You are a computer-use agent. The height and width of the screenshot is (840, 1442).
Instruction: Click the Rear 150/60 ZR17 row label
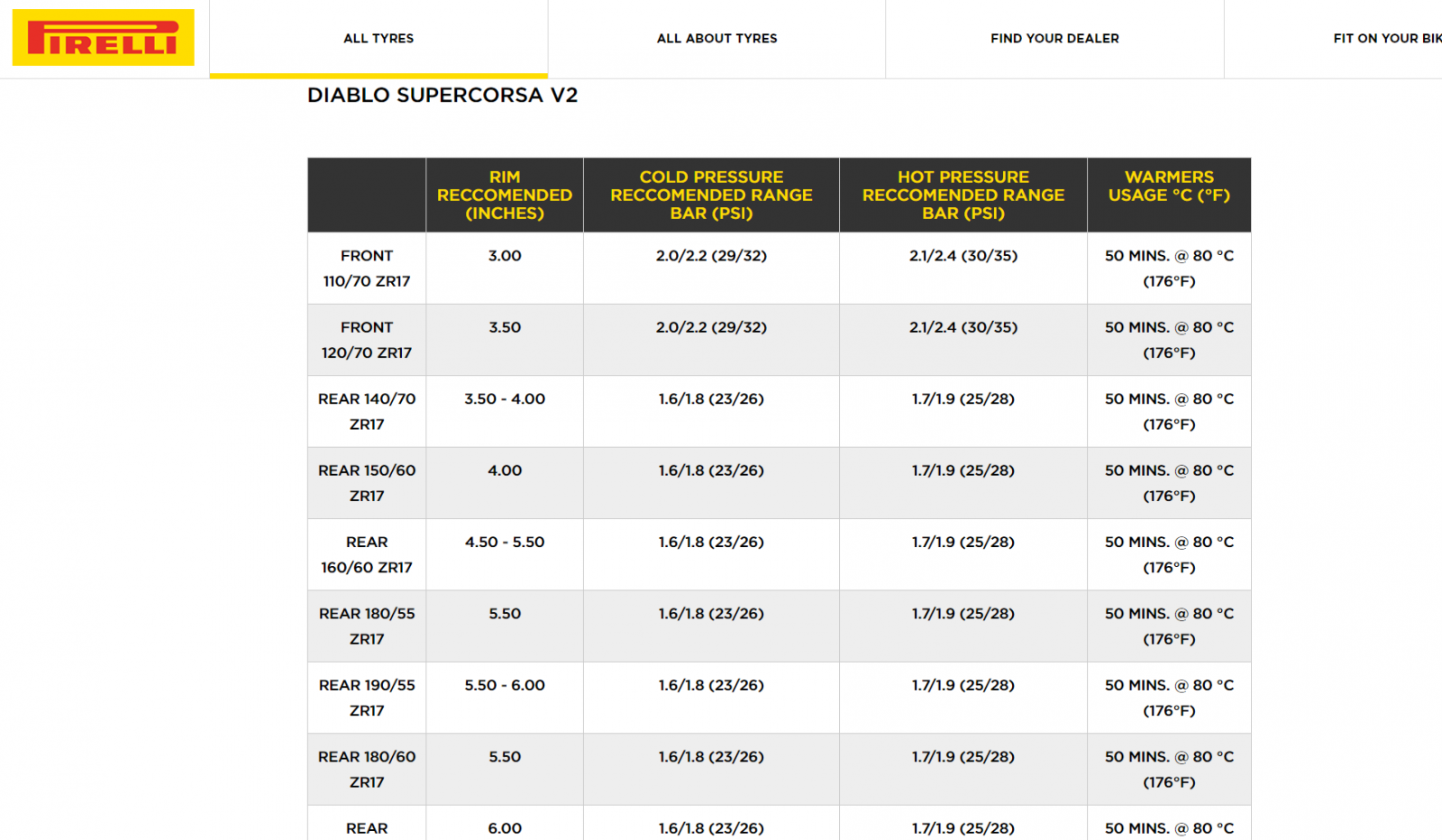(x=367, y=483)
